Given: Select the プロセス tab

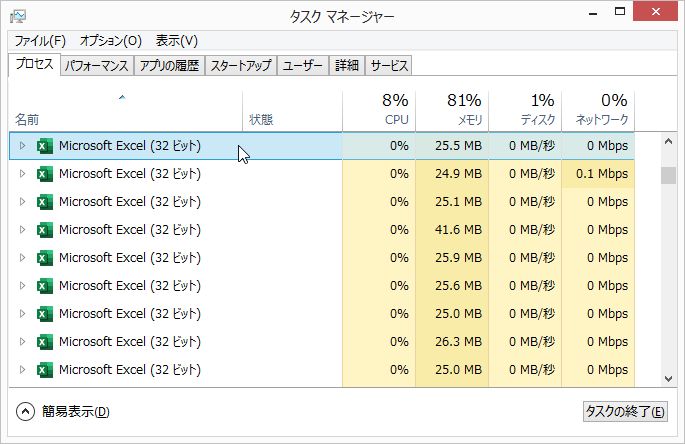Looking at the screenshot, I should 34,64.
